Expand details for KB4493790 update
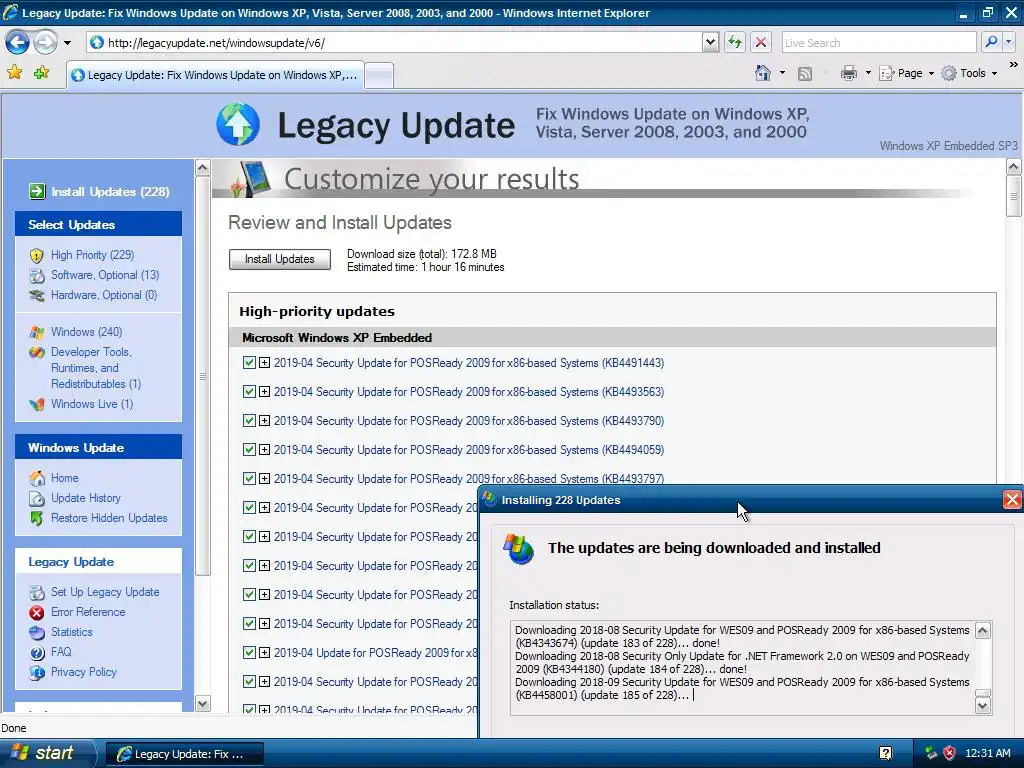The image size is (1024, 768). click(264, 421)
